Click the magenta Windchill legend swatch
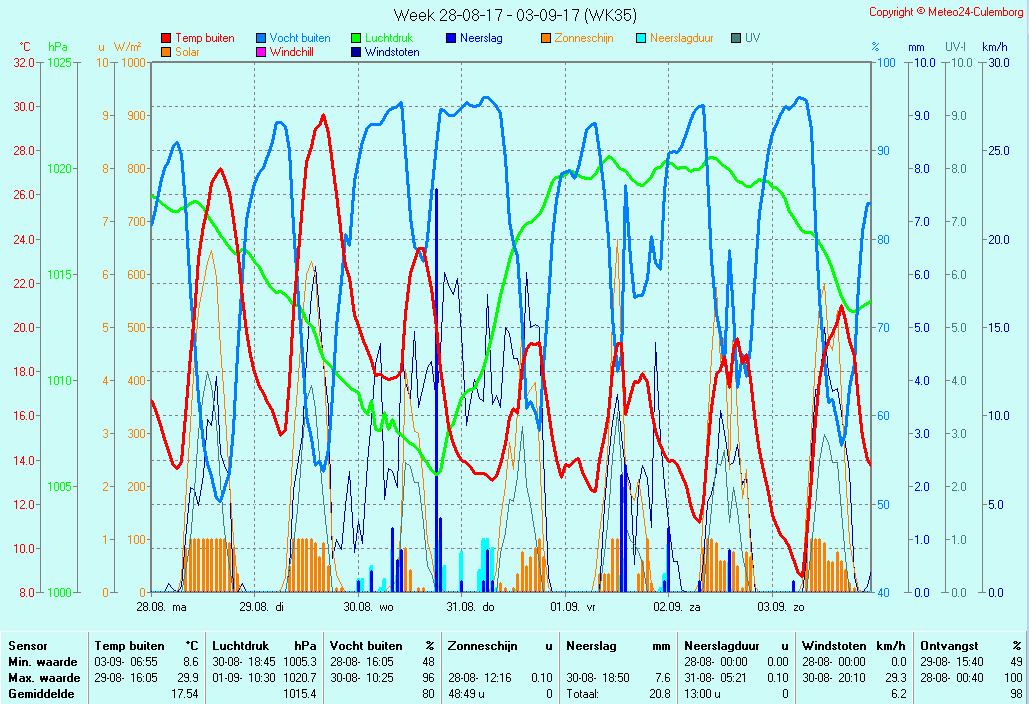1029x704 pixels. pyautogui.click(x=261, y=52)
